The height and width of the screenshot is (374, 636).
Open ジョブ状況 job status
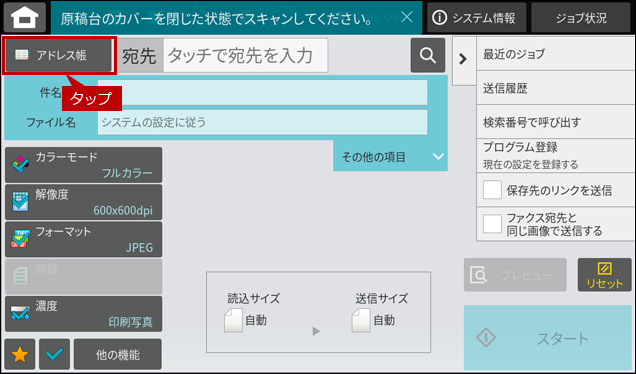[581, 17]
